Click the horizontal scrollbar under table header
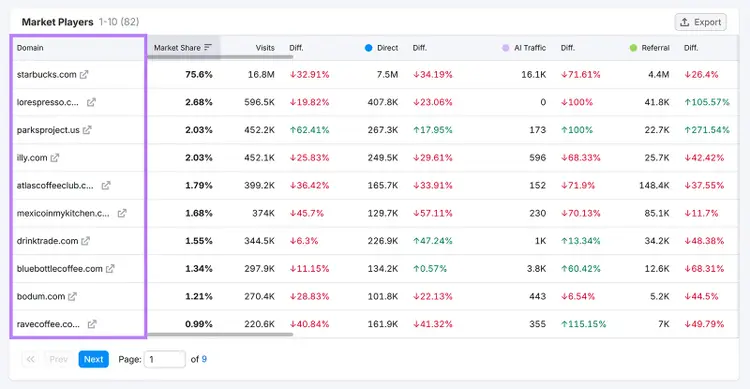The width and height of the screenshot is (750, 389). point(220,57)
